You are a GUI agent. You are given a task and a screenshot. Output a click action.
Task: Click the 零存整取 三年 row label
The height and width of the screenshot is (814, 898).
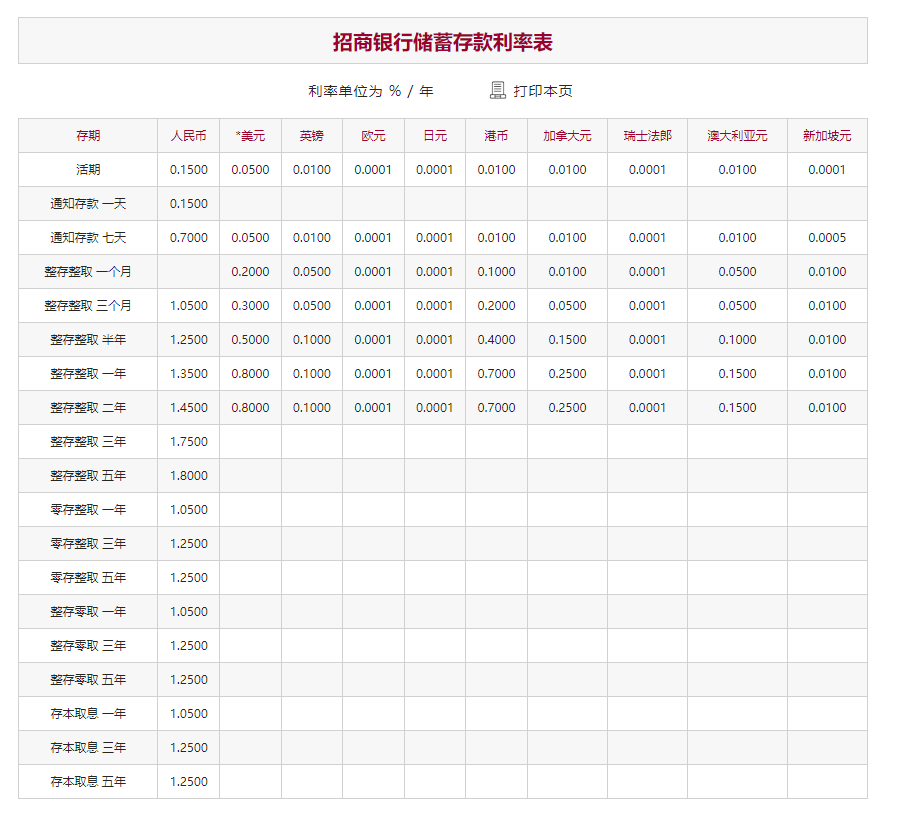[x=88, y=544]
